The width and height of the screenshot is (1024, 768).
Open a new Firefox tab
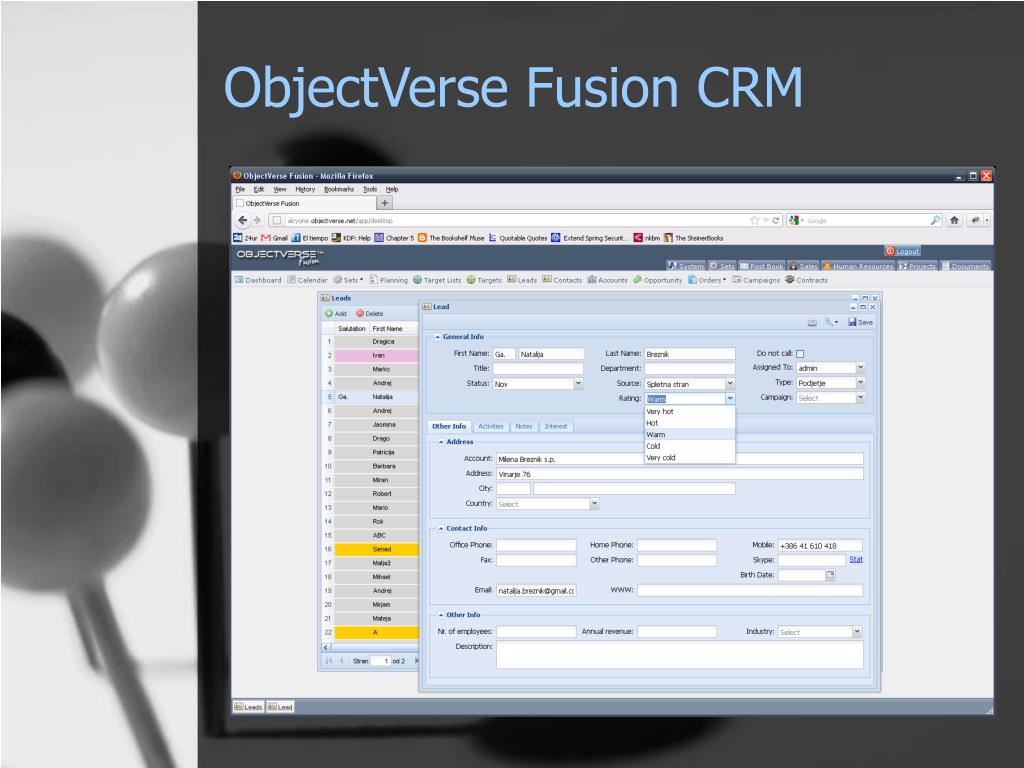coord(385,203)
